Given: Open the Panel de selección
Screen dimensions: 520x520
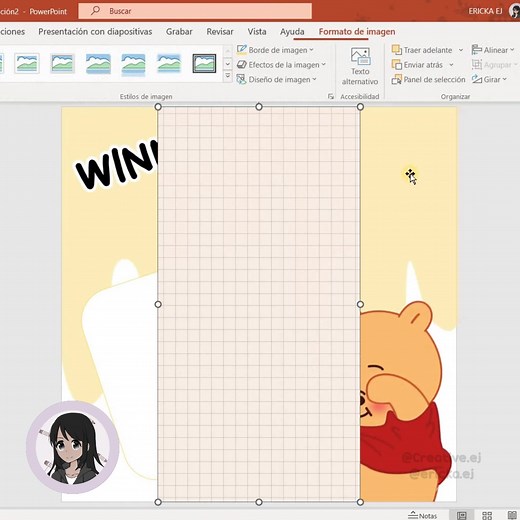Looking at the screenshot, I should click(x=429, y=80).
